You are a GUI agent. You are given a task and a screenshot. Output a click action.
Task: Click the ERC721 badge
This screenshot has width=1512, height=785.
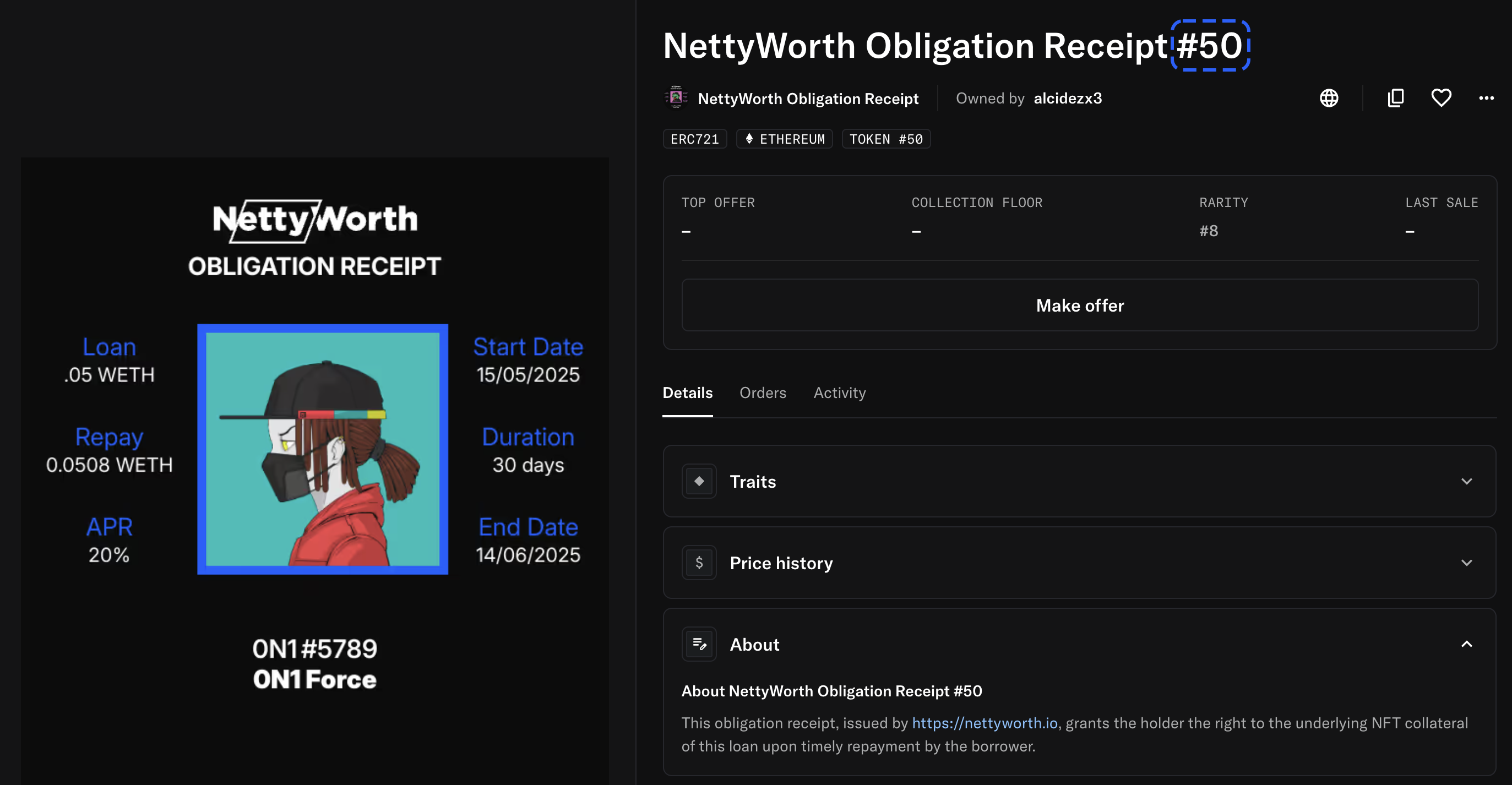click(x=695, y=139)
